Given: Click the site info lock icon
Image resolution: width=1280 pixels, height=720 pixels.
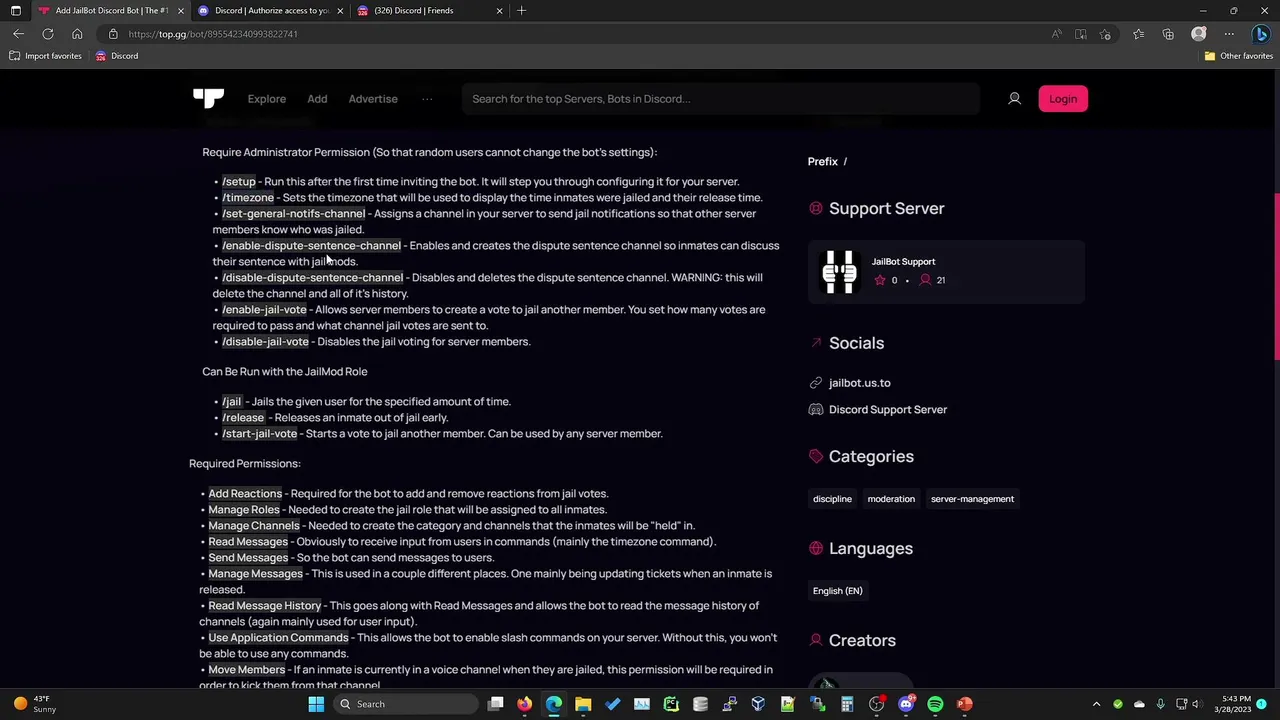Looking at the screenshot, I should (x=114, y=34).
